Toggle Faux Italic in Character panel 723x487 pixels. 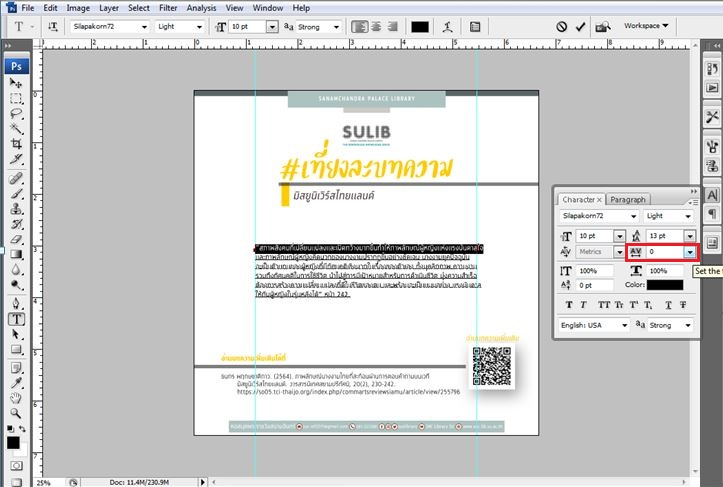[x=583, y=305]
